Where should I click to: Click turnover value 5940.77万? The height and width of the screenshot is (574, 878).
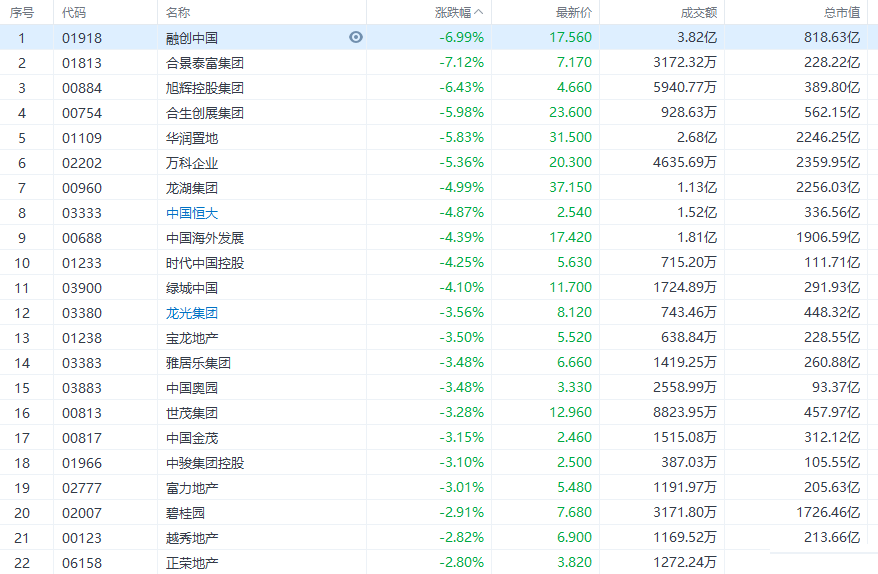tap(685, 87)
